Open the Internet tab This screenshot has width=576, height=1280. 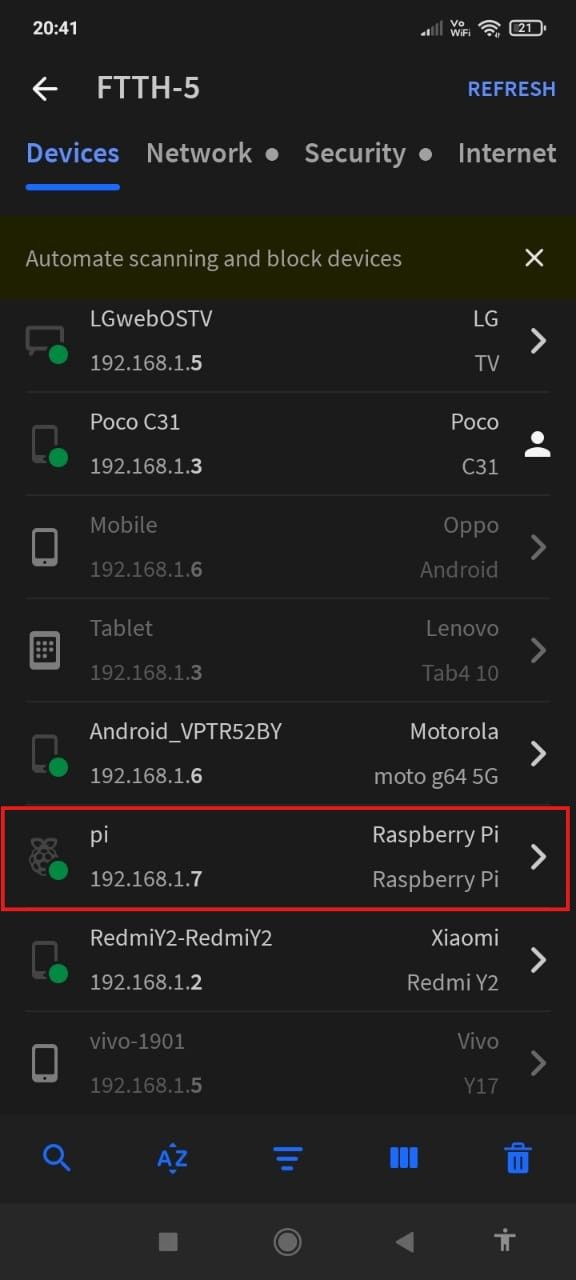[x=507, y=153]
